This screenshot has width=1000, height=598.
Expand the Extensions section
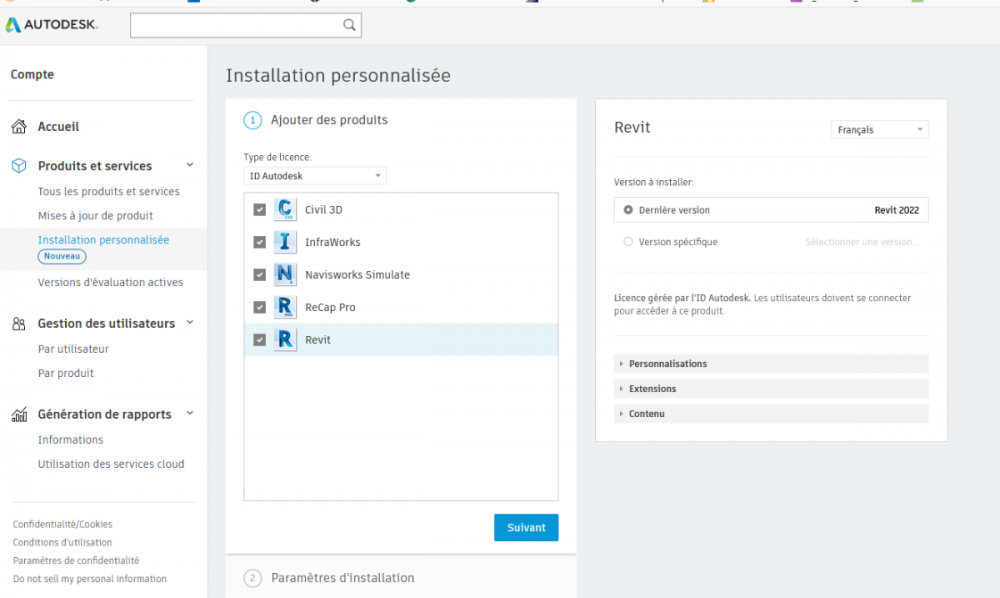click(771, 388)
